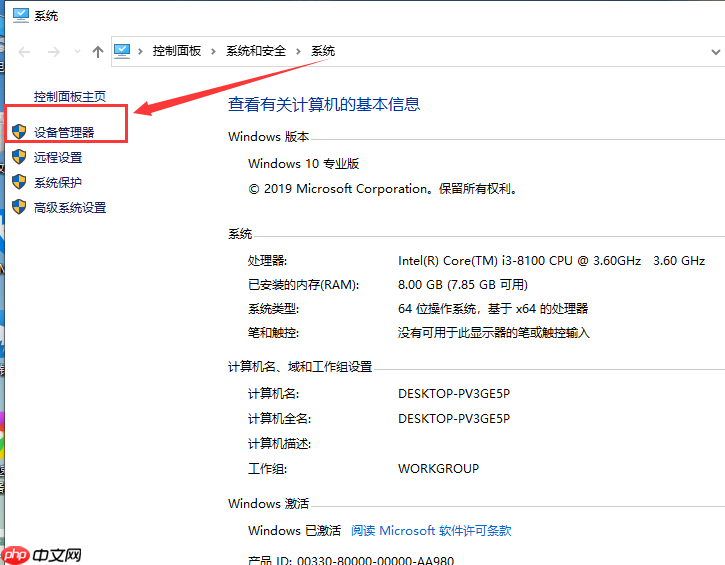
Task: Click the 2019 Microsoft Corporation copyright line
Action: tap(383, 189)
